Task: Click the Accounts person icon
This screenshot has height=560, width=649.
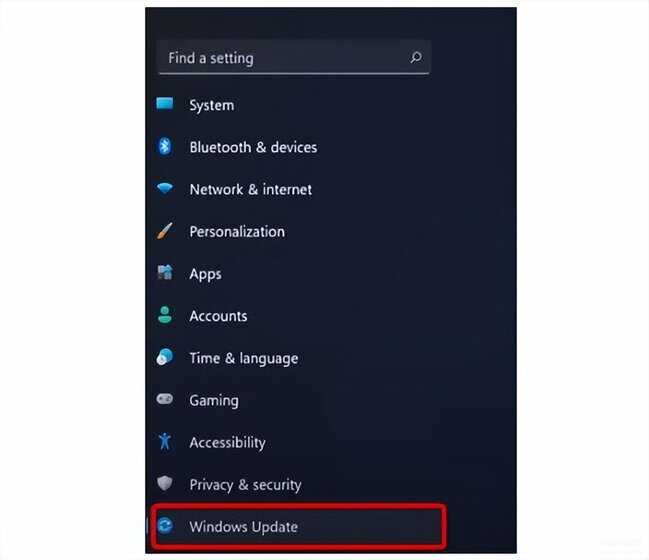Action: [165, 315]
